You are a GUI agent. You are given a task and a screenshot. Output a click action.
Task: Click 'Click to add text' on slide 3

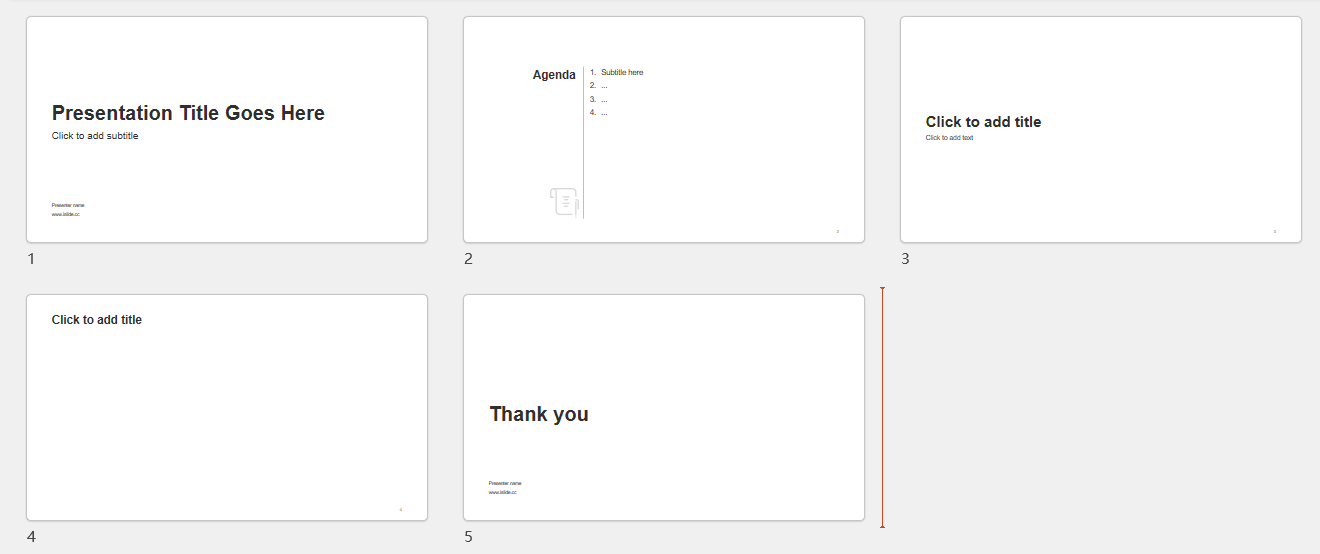(x=949, y=138)
